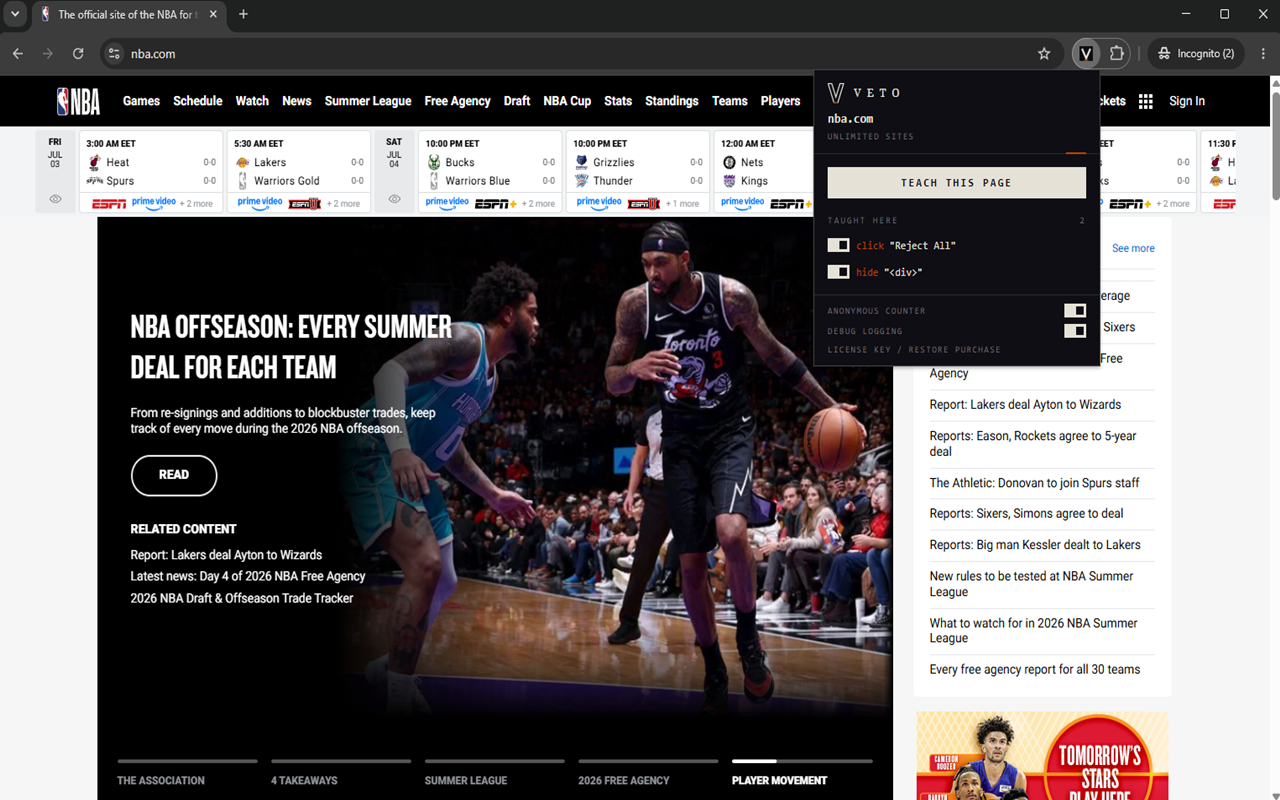
Task: Reload the nba.com page
Action: pyautogui.click(x=78, y=54)
